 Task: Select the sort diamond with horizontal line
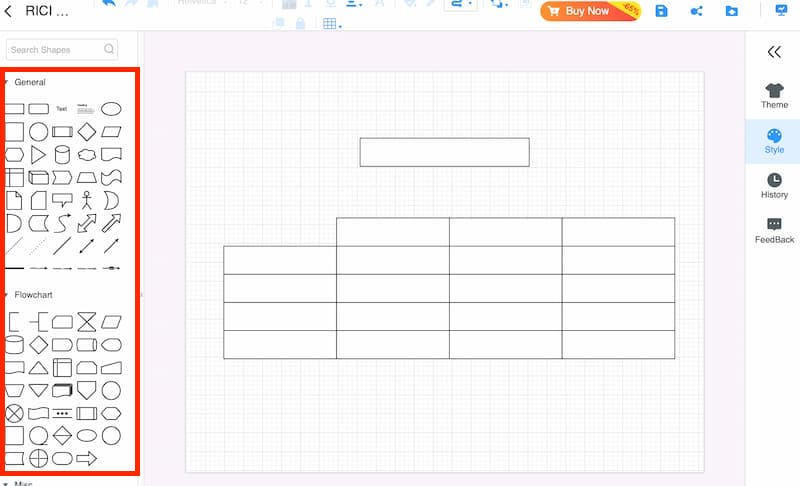(62, 436)
